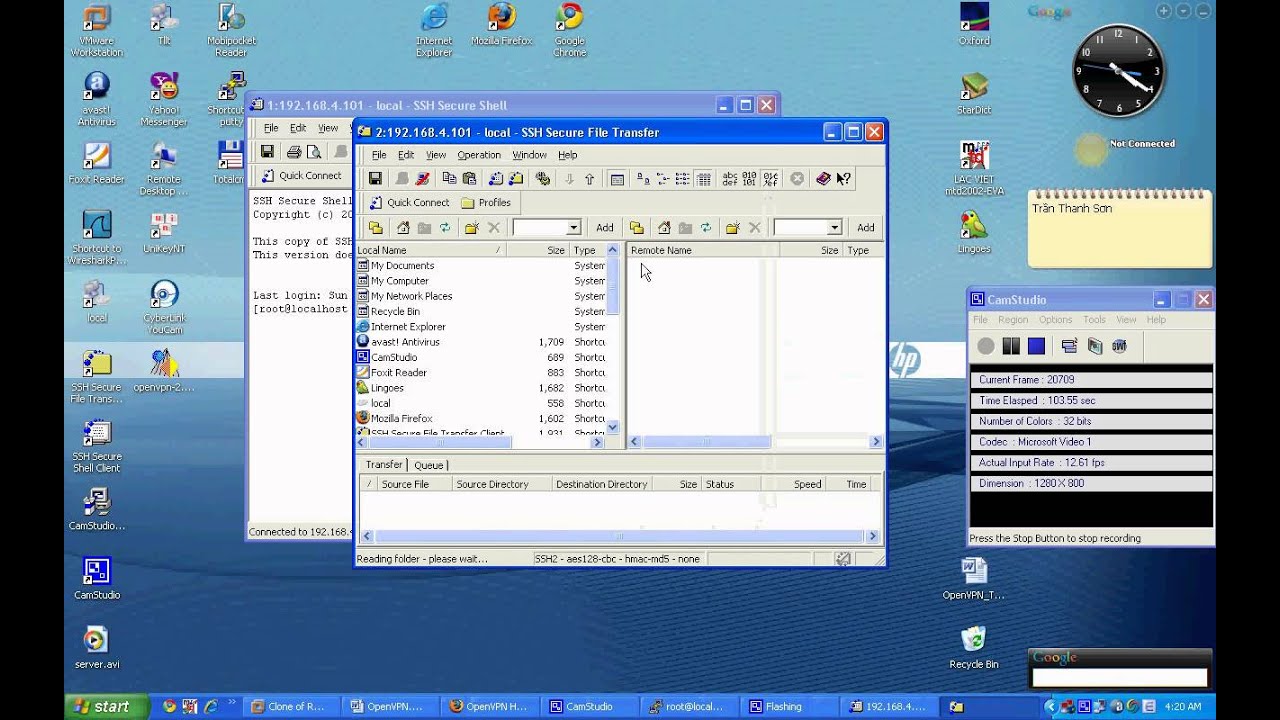Select the Details view icon
The image size is (1280, 720).
[x=704, y=179]
